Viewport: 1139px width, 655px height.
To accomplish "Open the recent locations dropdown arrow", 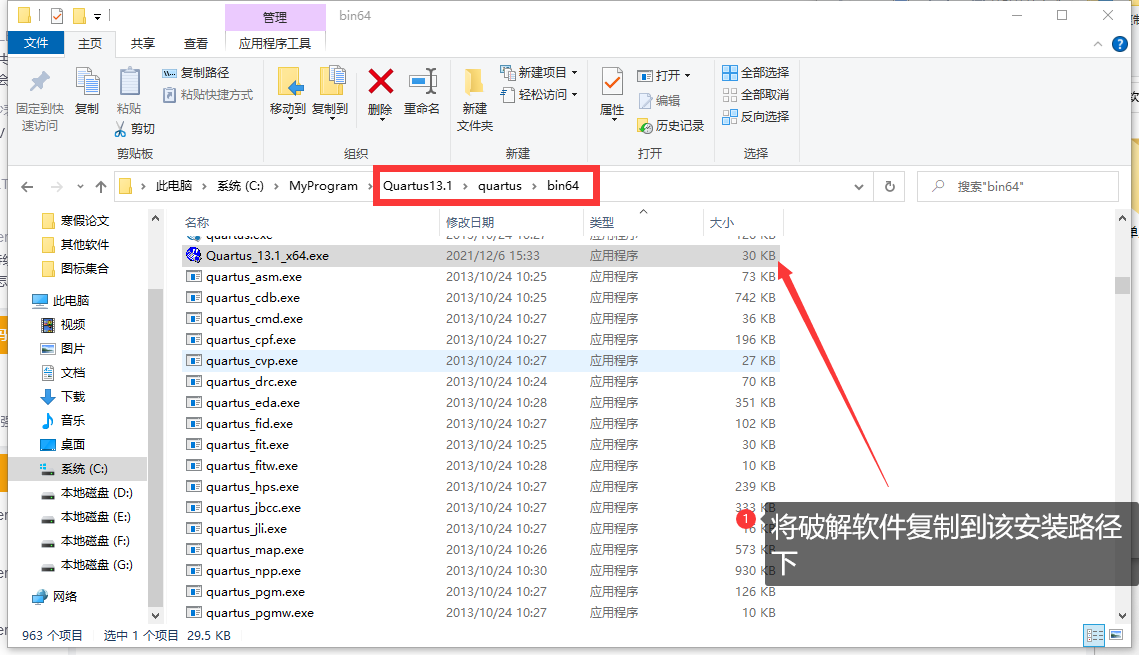I will pos(80,187).
